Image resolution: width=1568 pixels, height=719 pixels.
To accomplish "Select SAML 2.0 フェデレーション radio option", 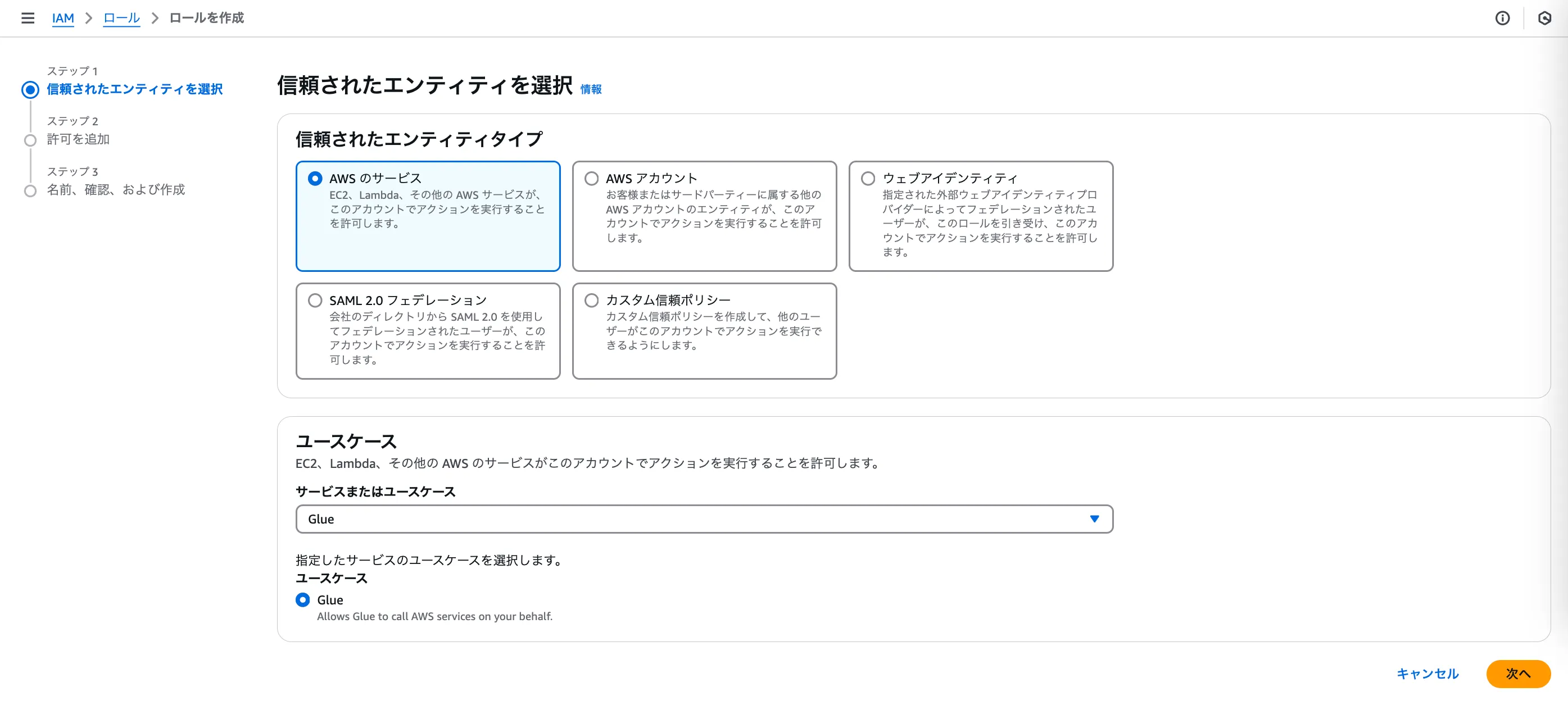I will [x=315, y=301].
